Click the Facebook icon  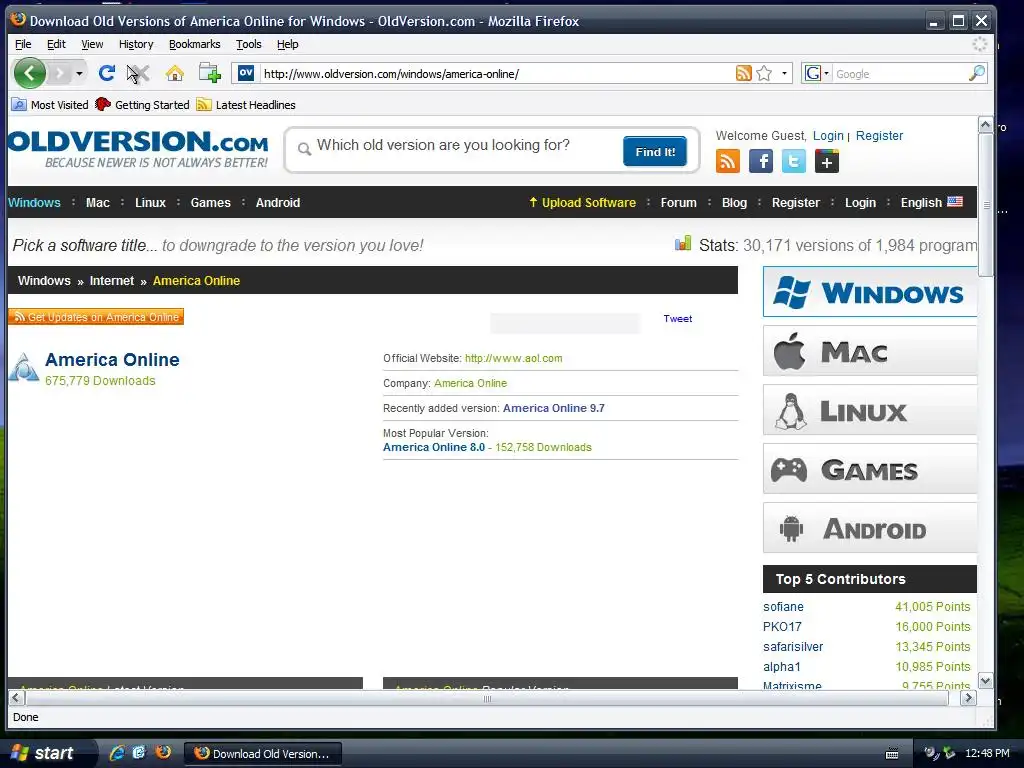coord(761,161)
